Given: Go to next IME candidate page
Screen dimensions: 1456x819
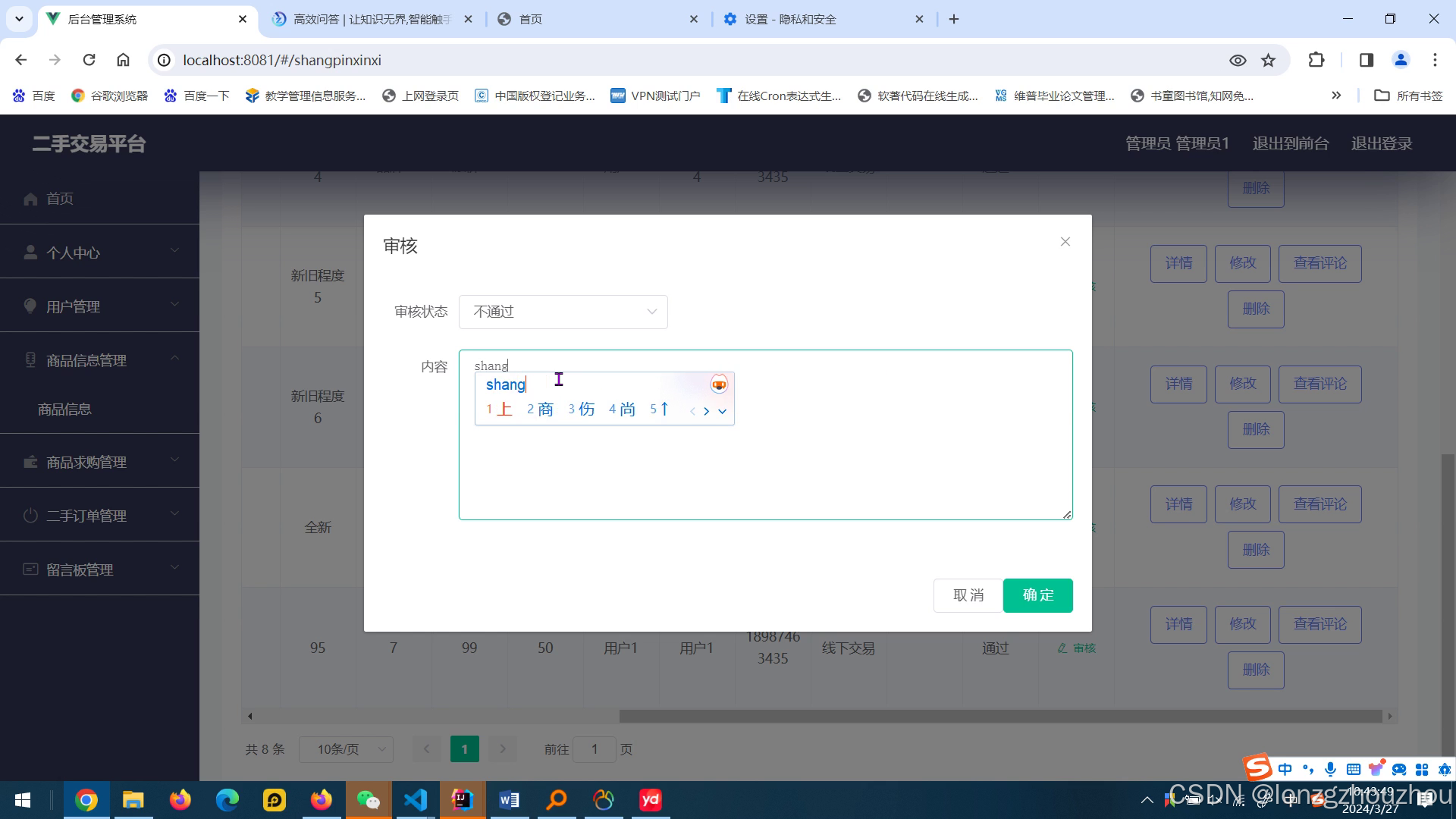Looking at the screenshot, I should click(706, 411).
